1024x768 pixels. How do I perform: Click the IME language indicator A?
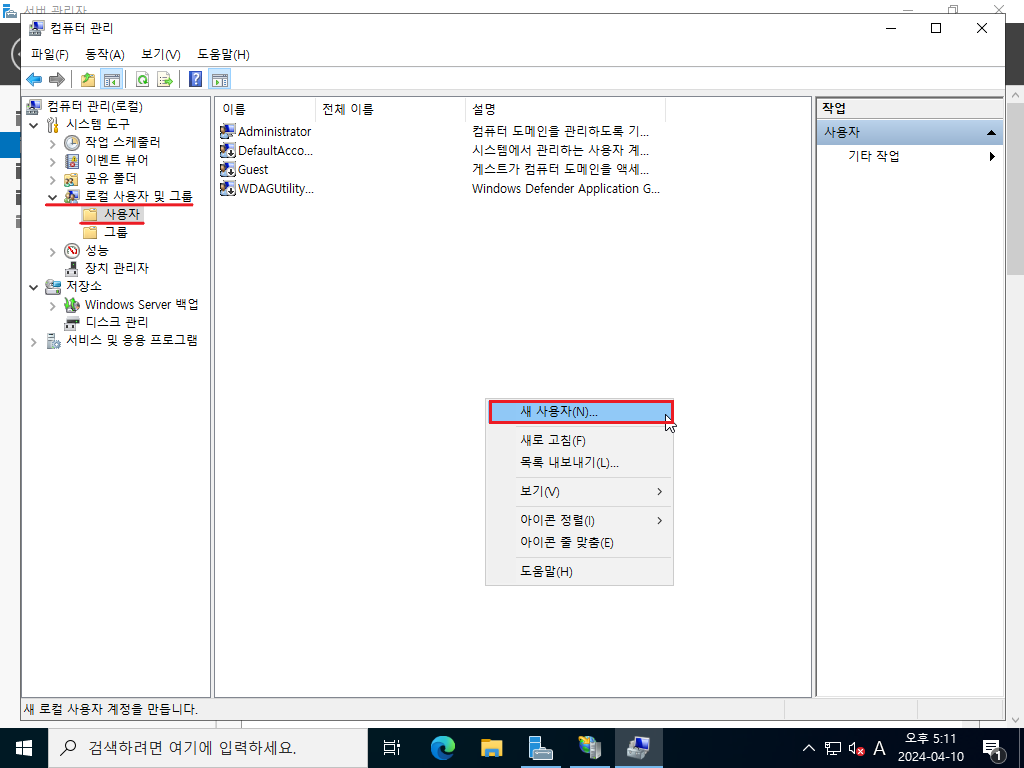[x=880, y=748]
